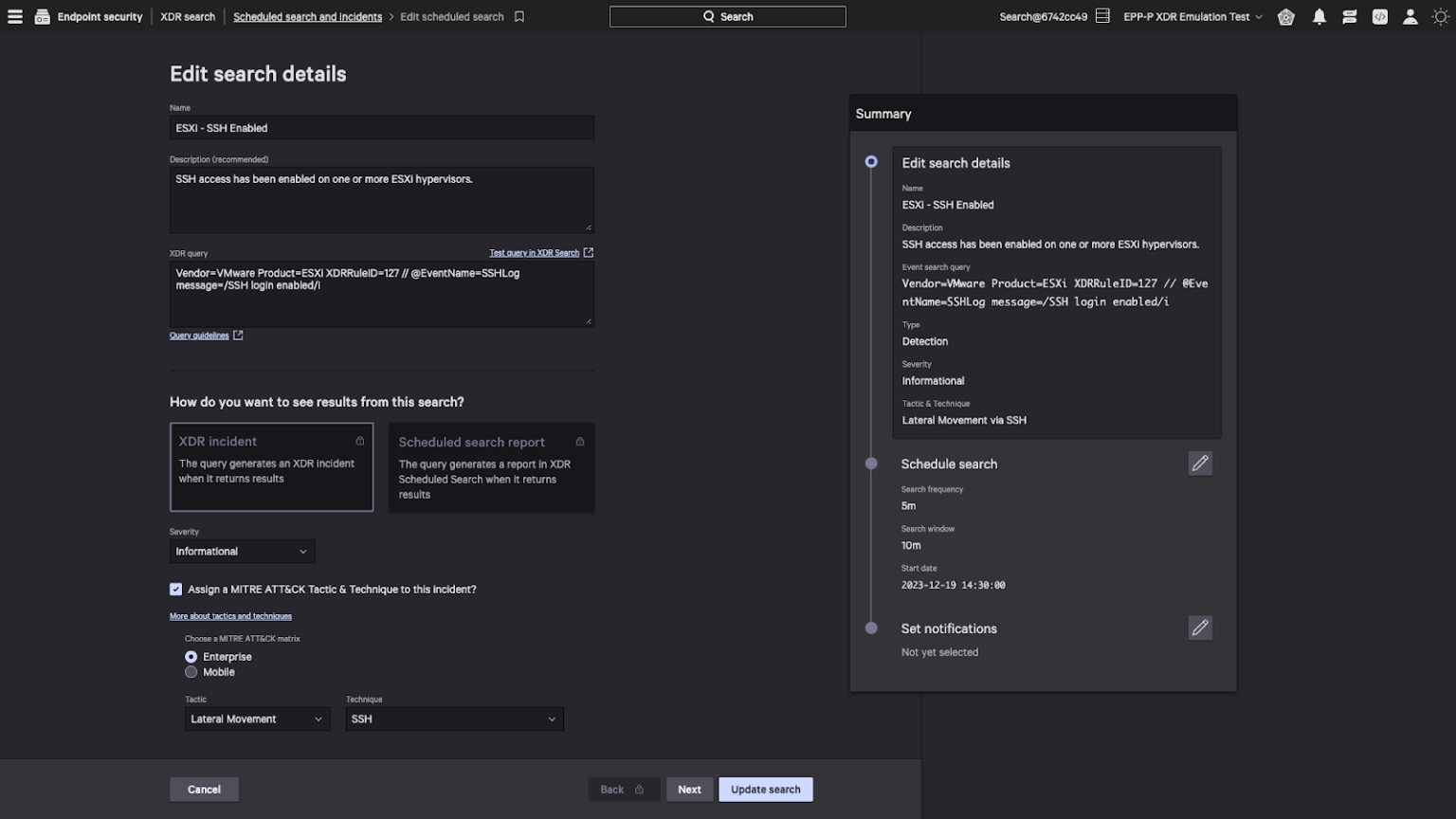The width and height of the screenshot is (1456, 819).
Task: Edit the Schedule search section with pencil icon
Action: coord(1200,463)
